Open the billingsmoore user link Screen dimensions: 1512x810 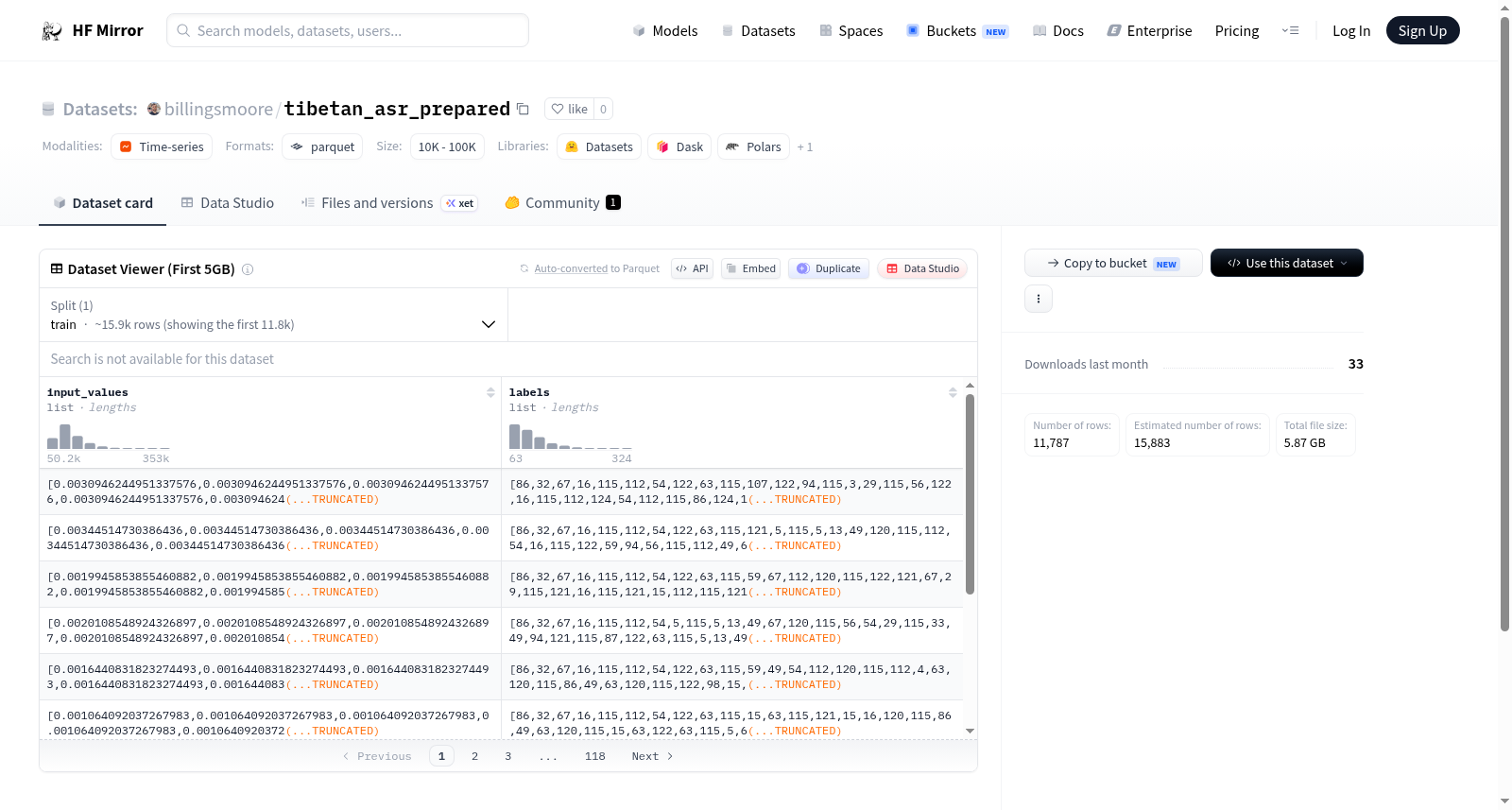(218, 109)
